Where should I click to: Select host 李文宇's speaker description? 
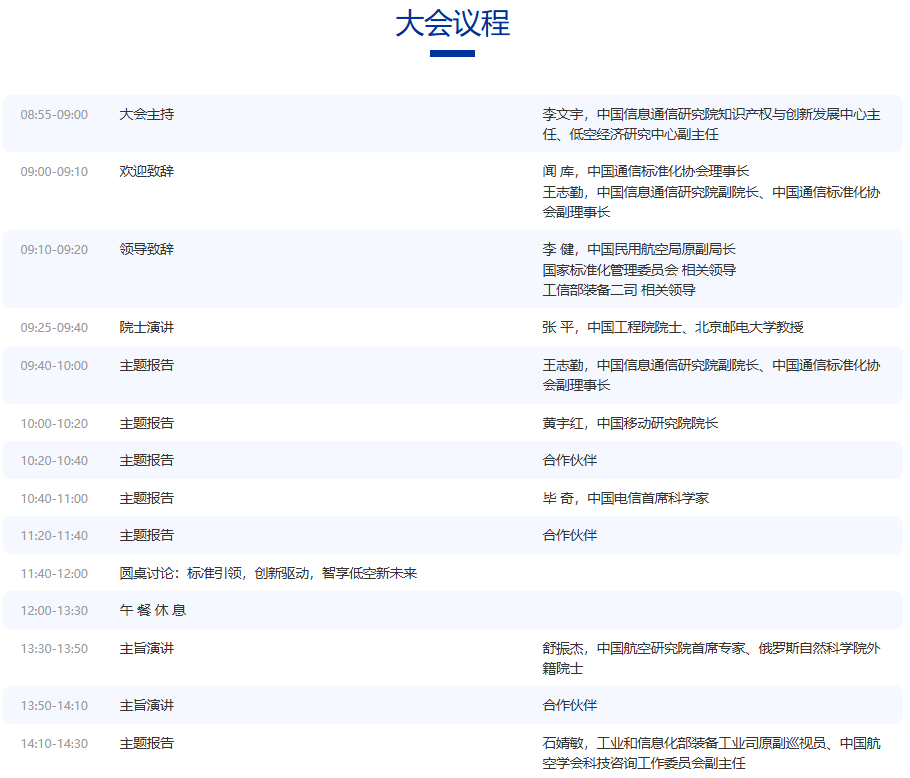[x=711, y=124]
